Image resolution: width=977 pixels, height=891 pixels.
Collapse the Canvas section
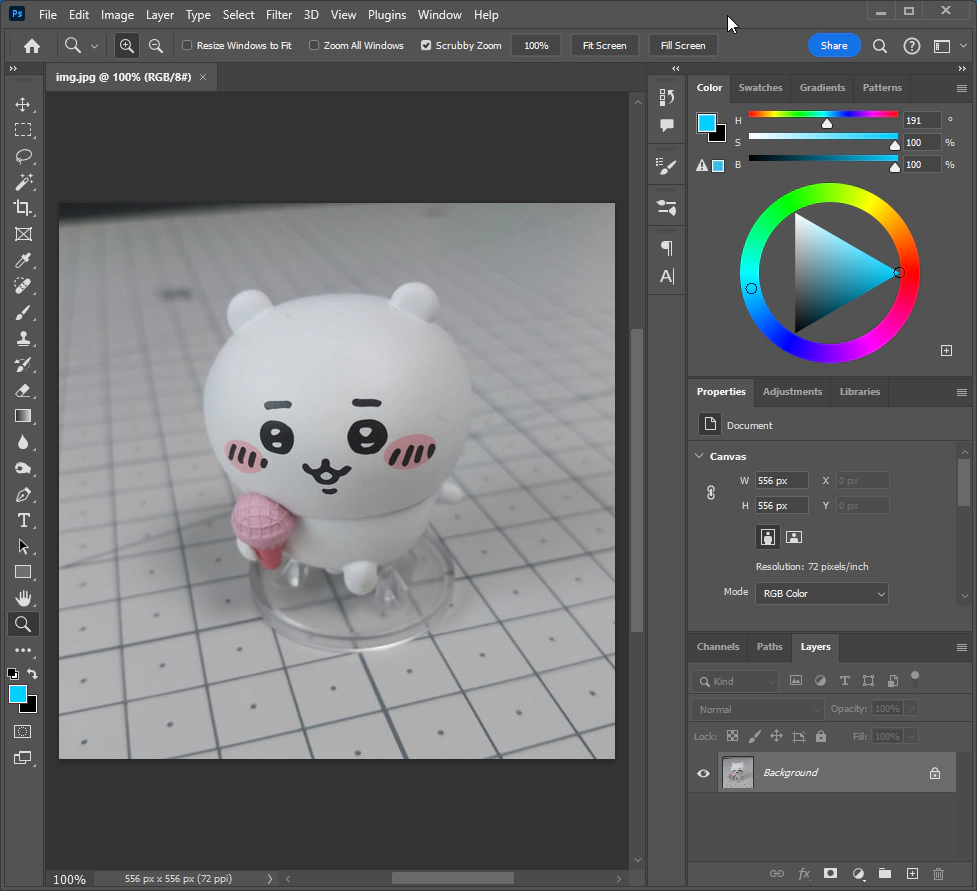pyautogui.click(x=699, y=456)
